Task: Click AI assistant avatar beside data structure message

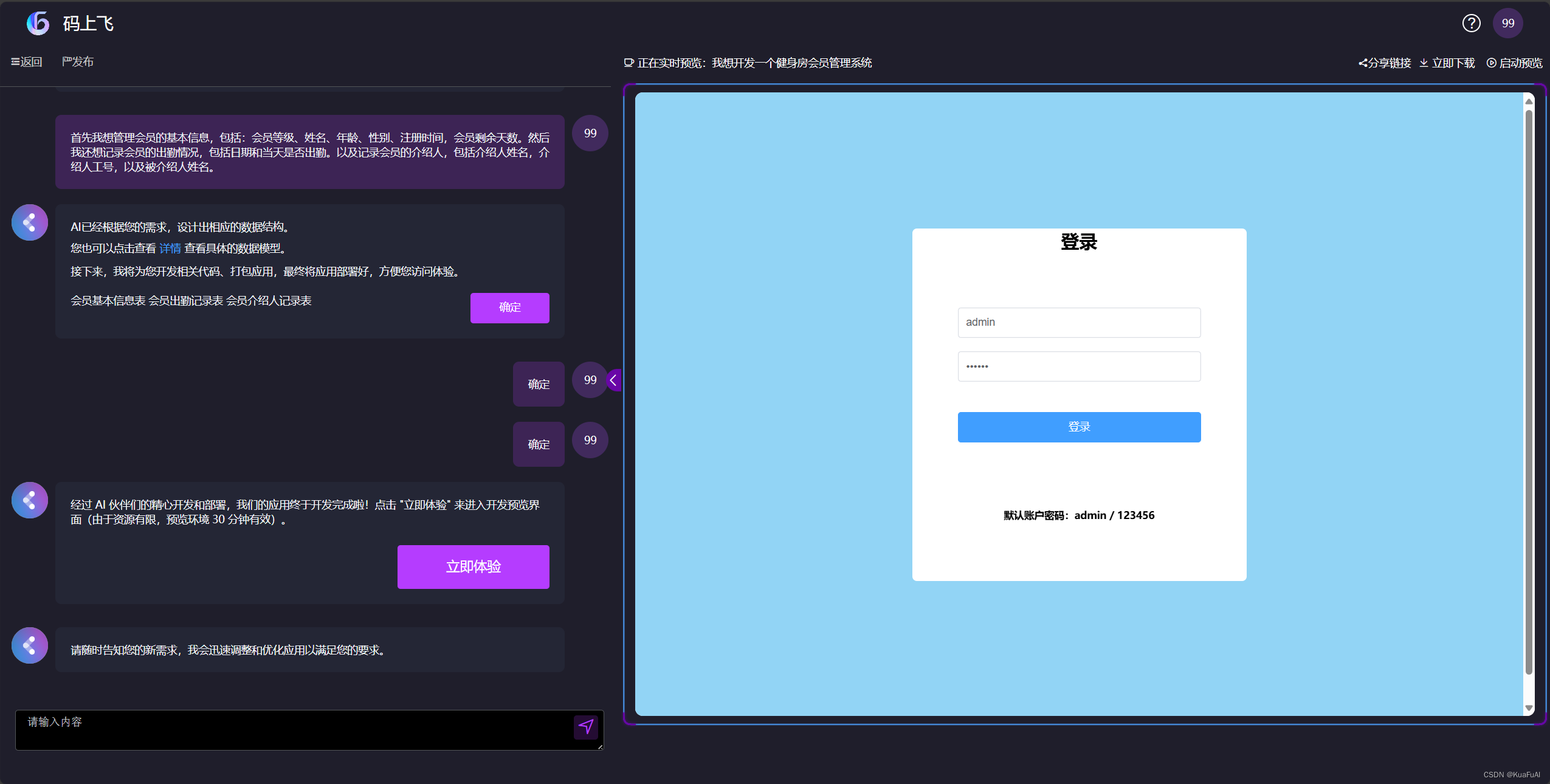Action: click(29, 222)
